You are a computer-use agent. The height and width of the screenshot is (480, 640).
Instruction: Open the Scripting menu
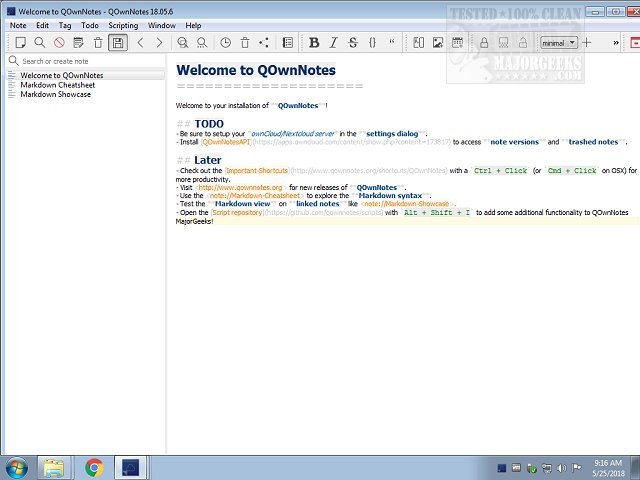coord(123,25)
